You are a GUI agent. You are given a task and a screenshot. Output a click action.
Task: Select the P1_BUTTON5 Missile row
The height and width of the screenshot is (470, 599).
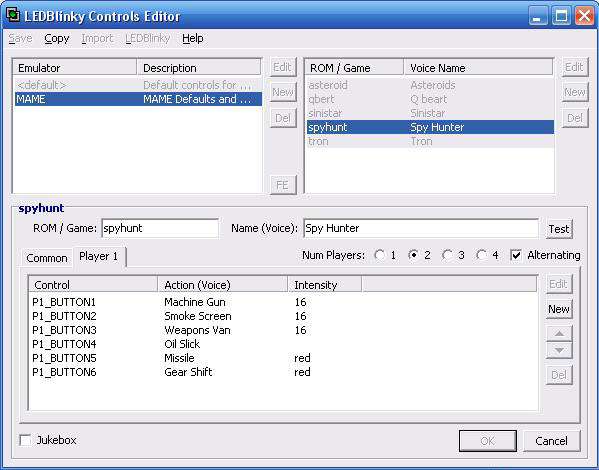283,358
